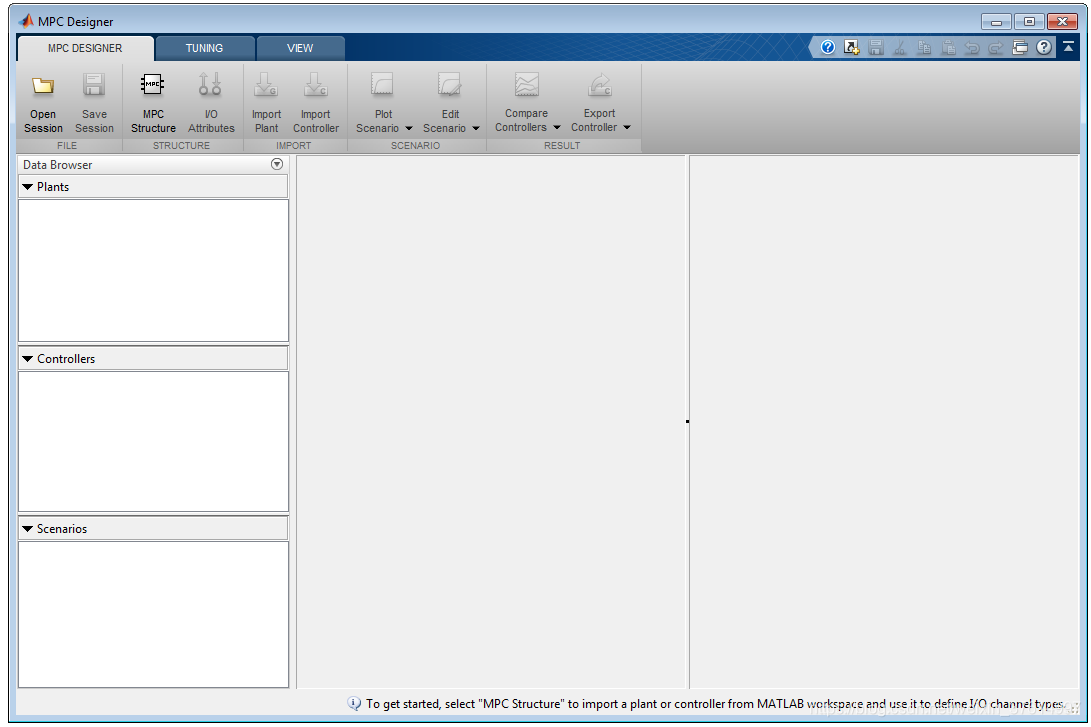This screenshot has height=727, width=1091.
Task: Click the cut scissors icon
Action: (900, 47)
